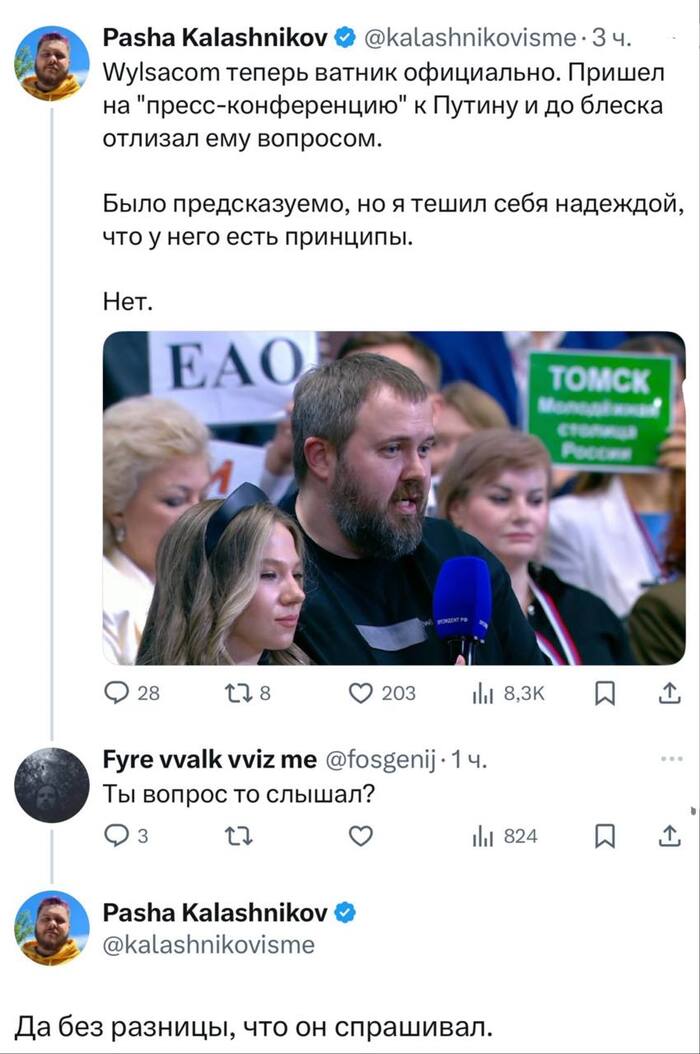This screenshot has height=1054, width=700.
Task: Like the reply "Ты вопрос то слышал?"
Action: (360, 835)
